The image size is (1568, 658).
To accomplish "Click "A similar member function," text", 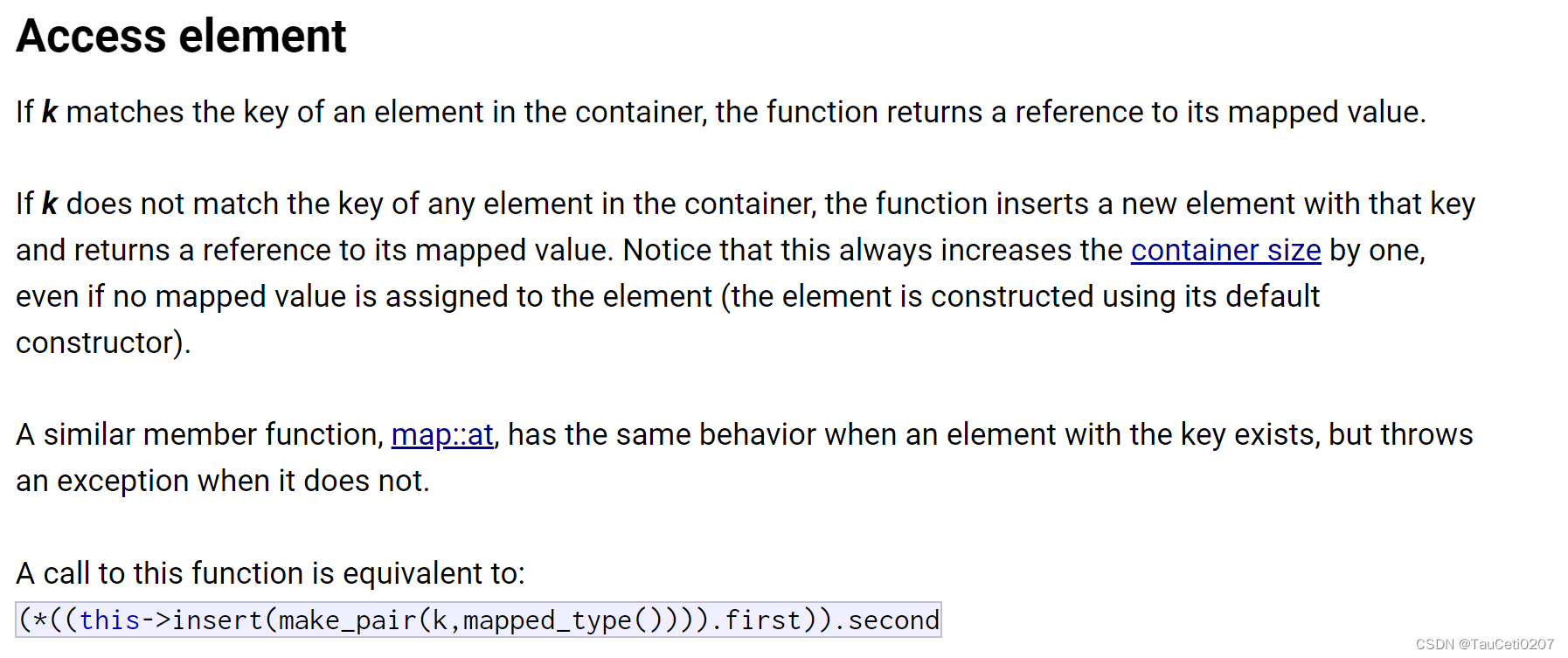I will (200, 434).
